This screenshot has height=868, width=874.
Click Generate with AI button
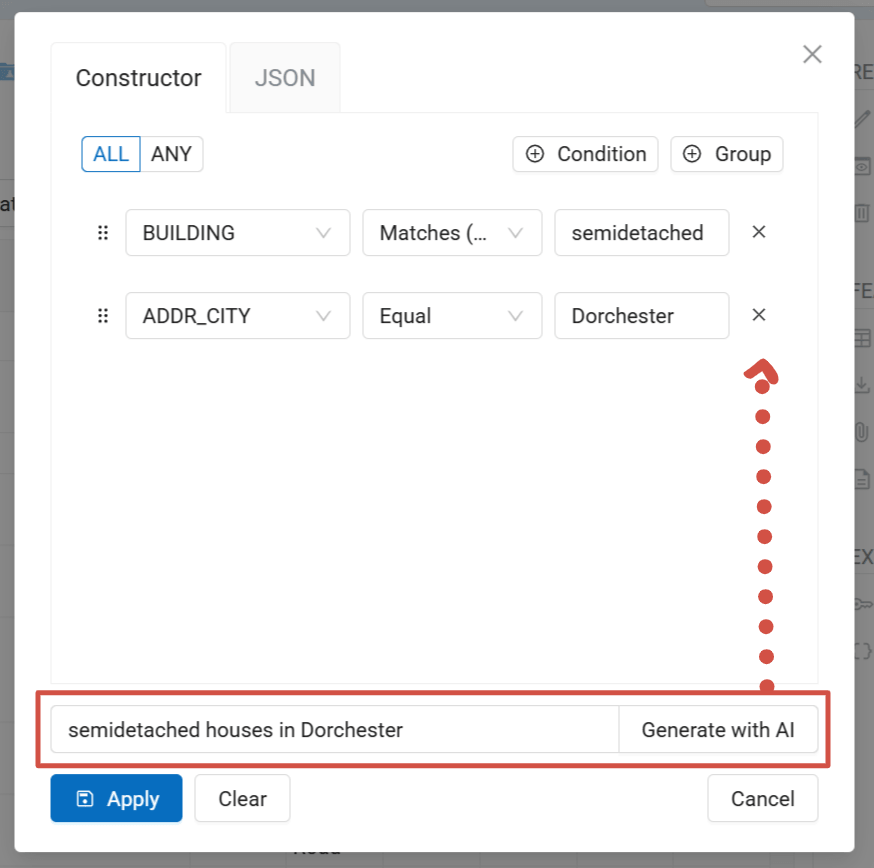pos(718,729)
